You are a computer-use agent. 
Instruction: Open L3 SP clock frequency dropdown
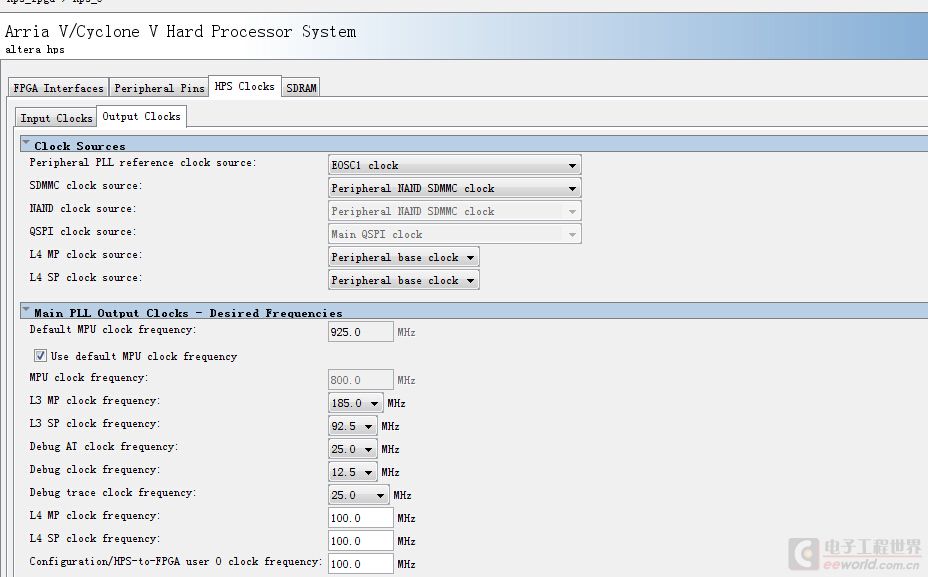pyautogui.click(x=353, y=426)
